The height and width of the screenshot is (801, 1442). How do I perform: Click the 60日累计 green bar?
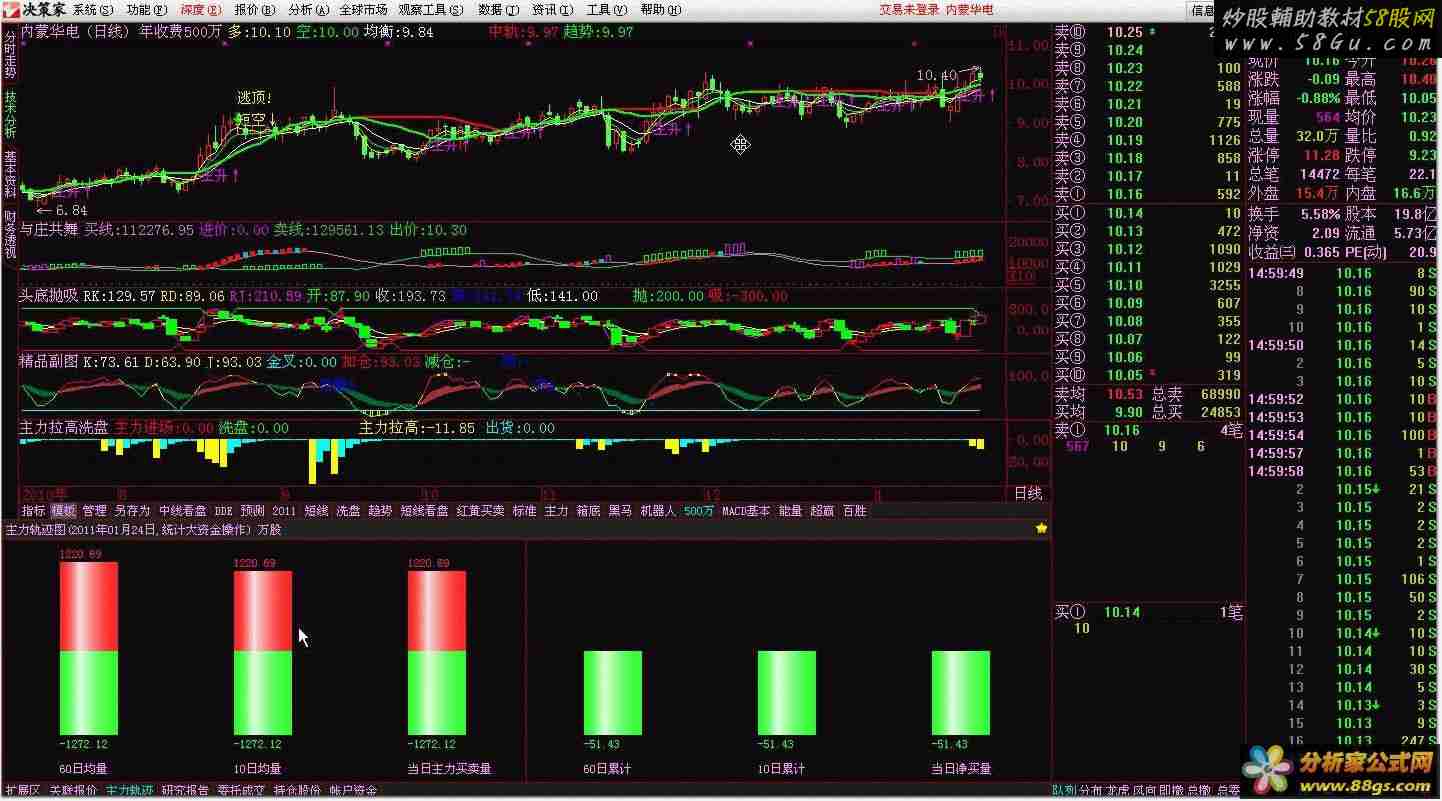(x=613, y=694)
